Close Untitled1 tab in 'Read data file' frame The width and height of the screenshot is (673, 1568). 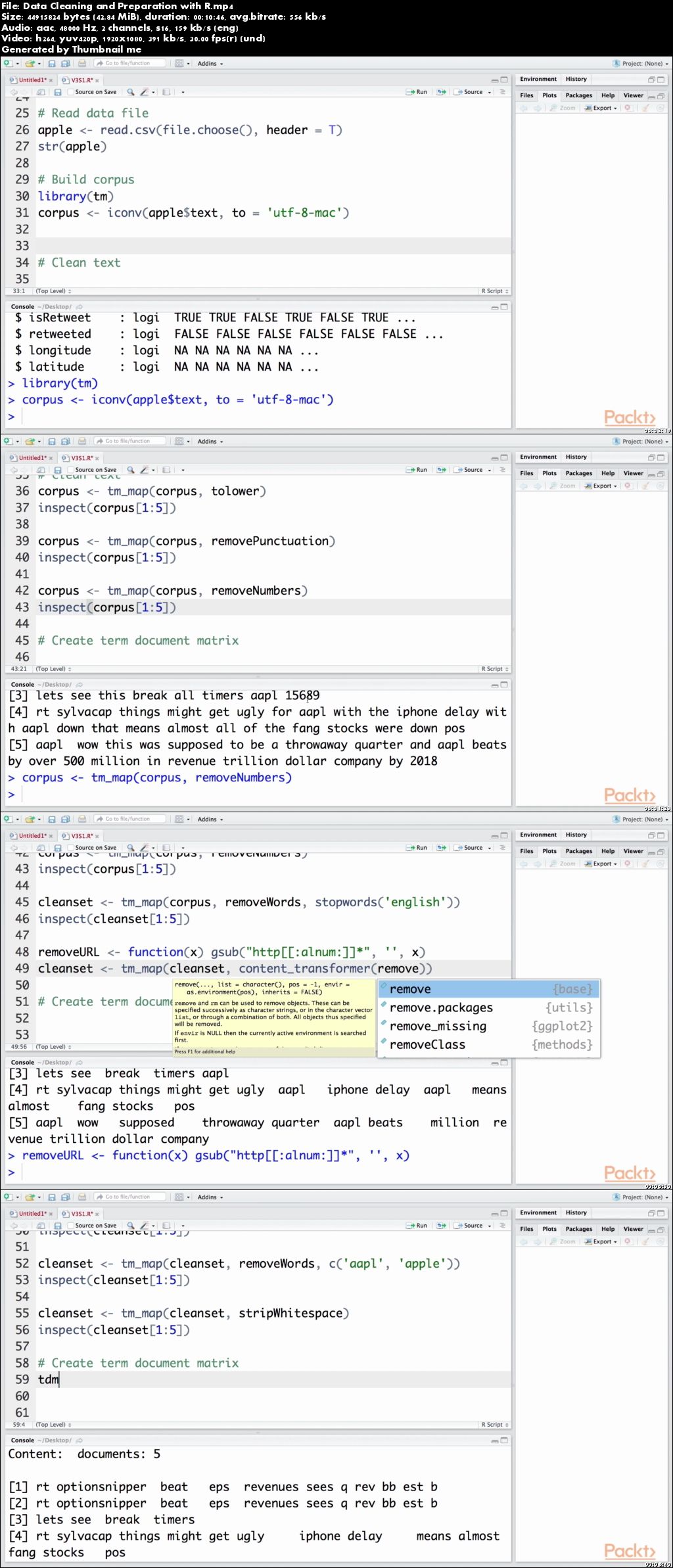coord(51,81)
